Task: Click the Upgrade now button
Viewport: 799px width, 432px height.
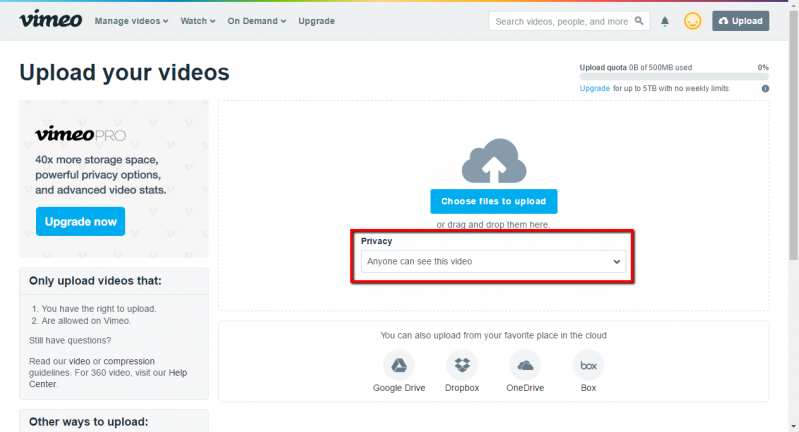Action: point(81,222)
